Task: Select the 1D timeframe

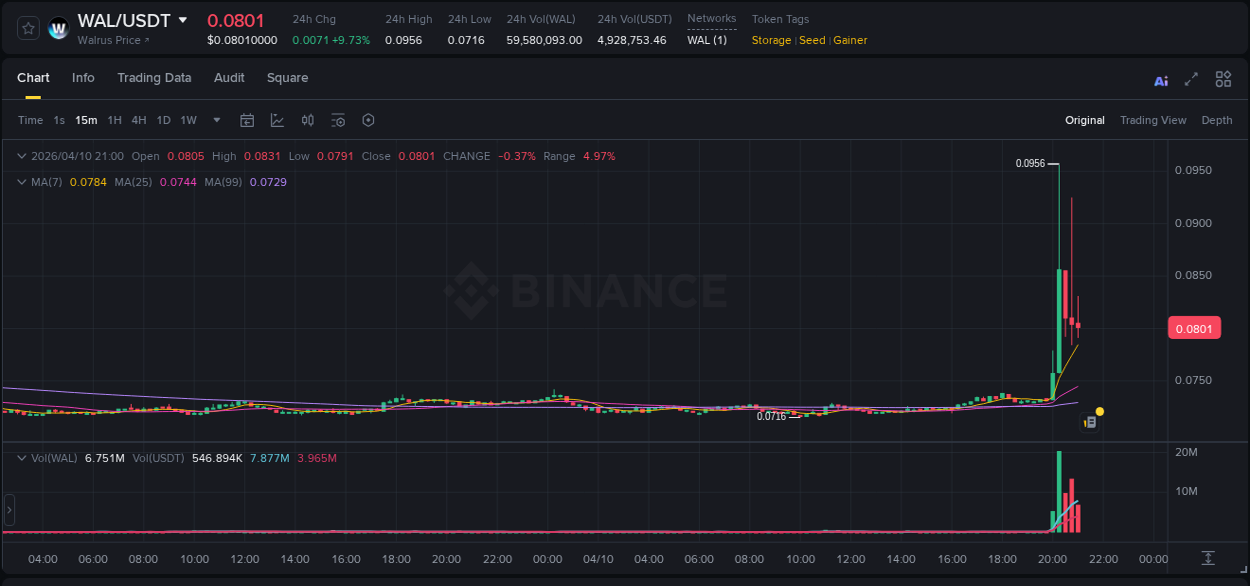Action: (x=163, y=120)
